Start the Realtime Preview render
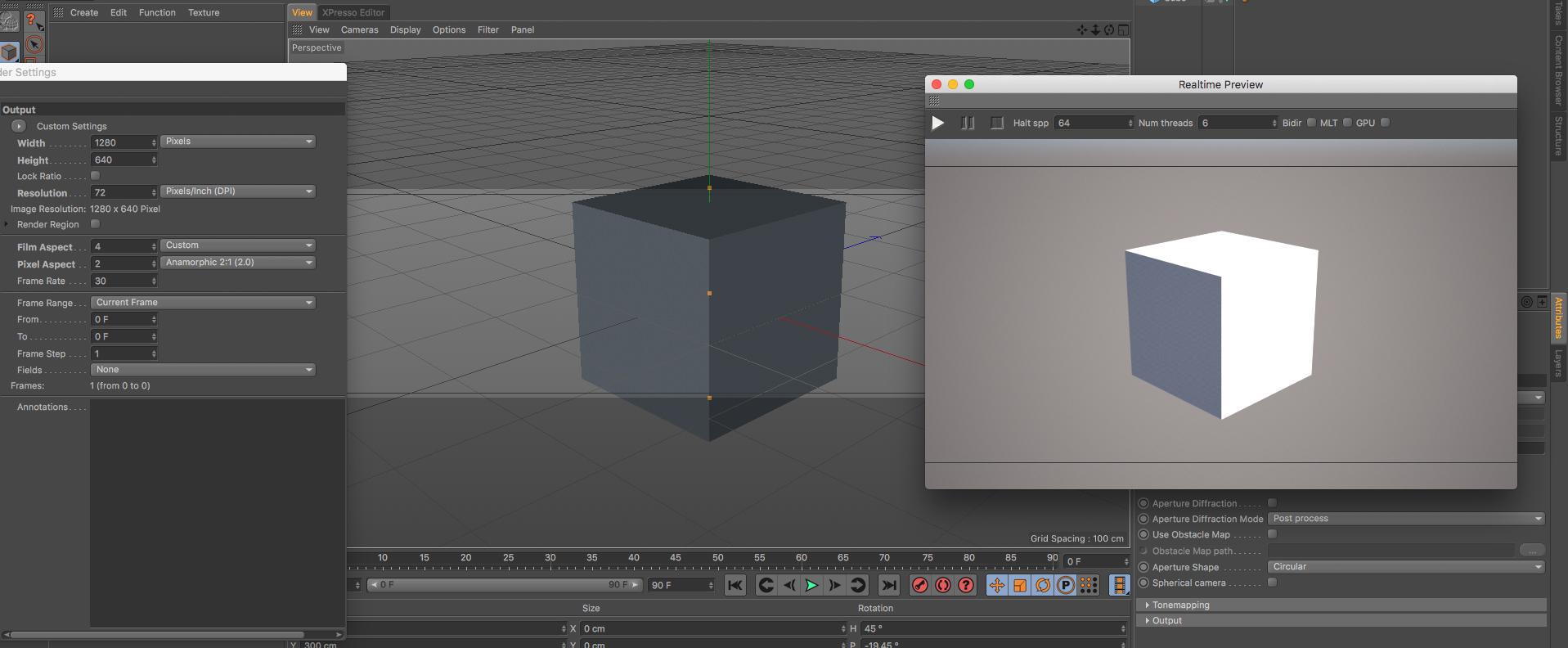1568x648 pixels. (x=938, y=123)
